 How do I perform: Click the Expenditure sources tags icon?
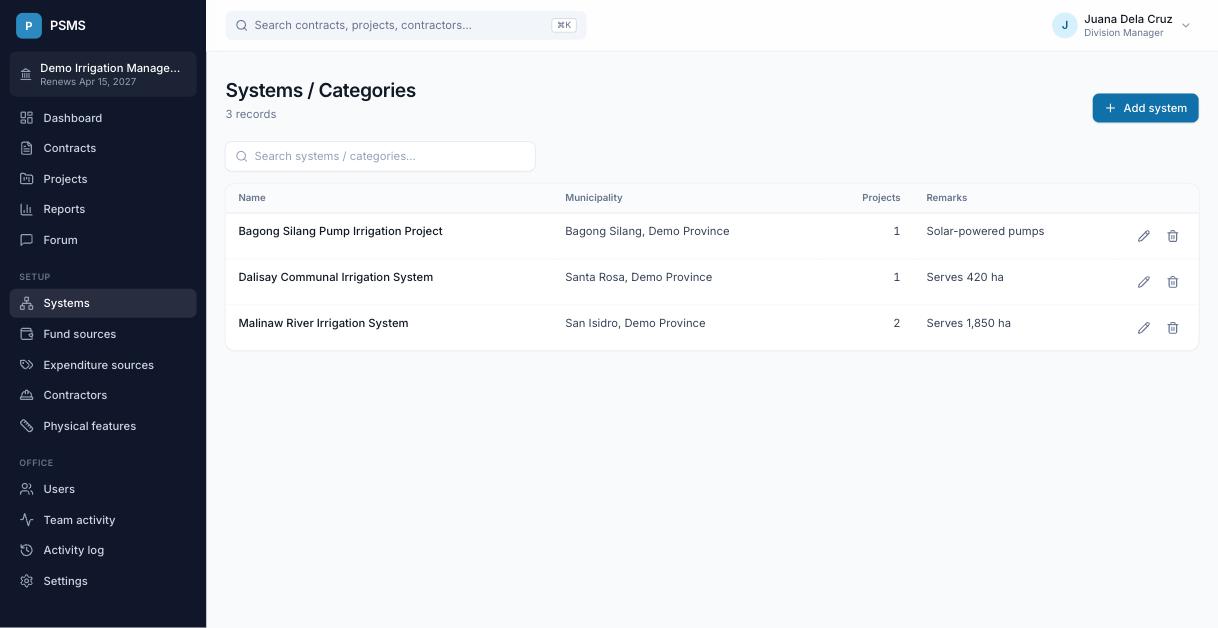coord(27,365)
